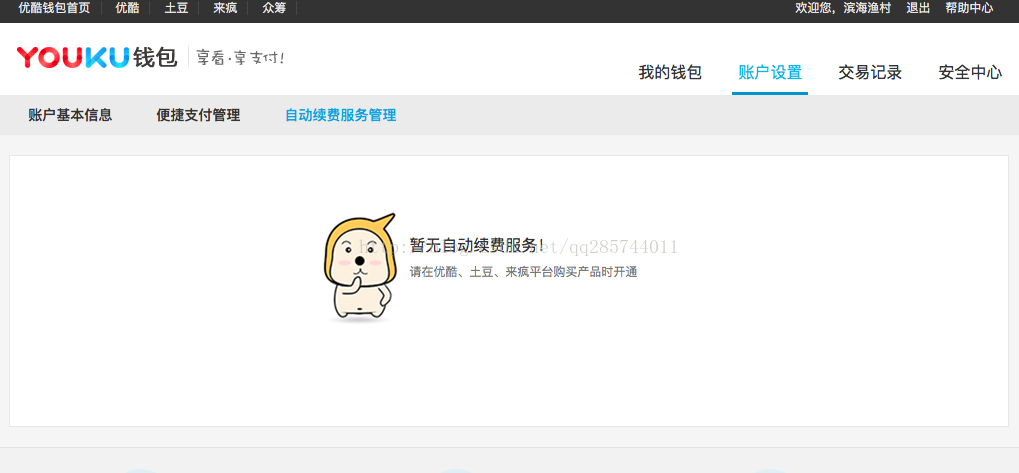This screenshot has height=473, width=1019.
Task: Switch to 我的钱包 tab
Action: [670, 72]
